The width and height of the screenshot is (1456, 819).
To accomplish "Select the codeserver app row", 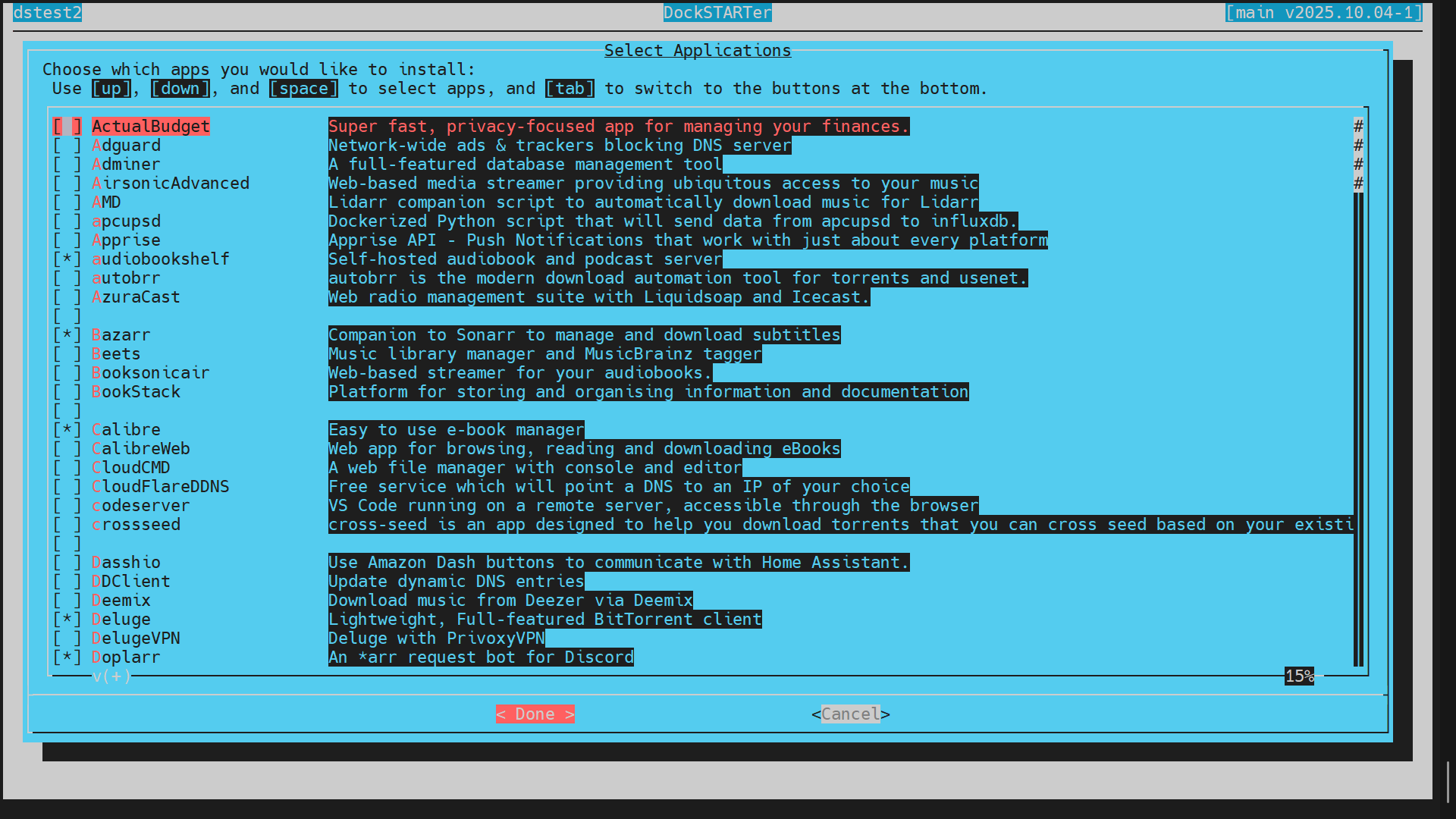I will (x=140, y=506).
